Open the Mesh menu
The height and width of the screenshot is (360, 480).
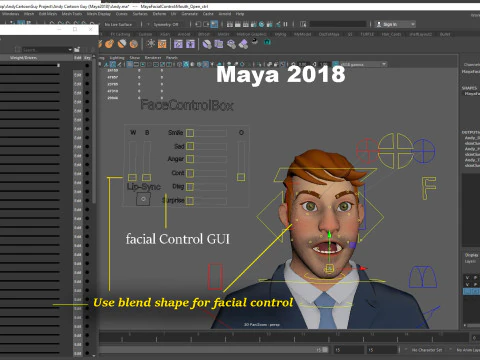pyautogui.click(x=29, y=14)
